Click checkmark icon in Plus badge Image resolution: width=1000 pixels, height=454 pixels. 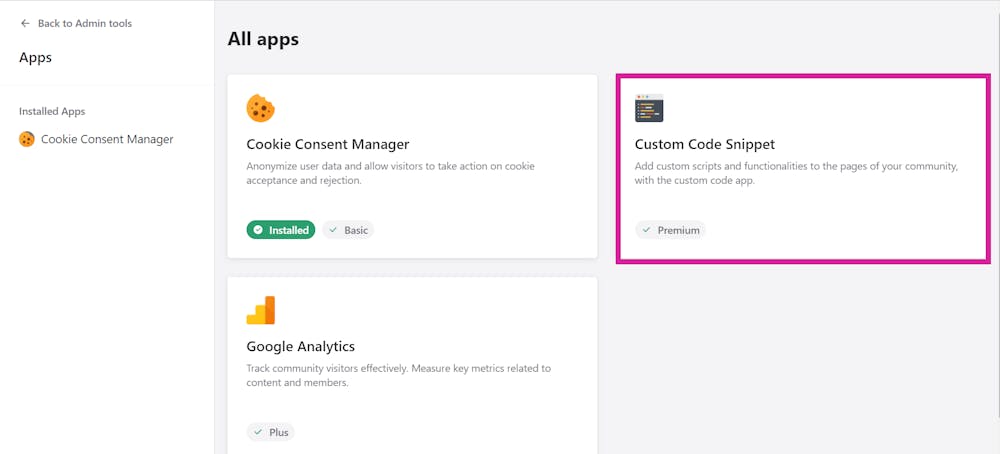point(258,432)
